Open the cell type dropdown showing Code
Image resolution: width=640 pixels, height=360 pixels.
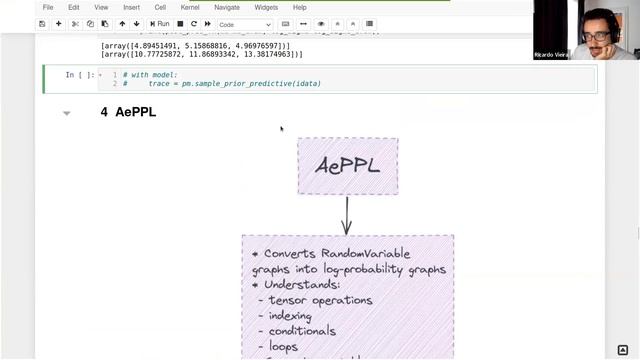tap(245, 24)
